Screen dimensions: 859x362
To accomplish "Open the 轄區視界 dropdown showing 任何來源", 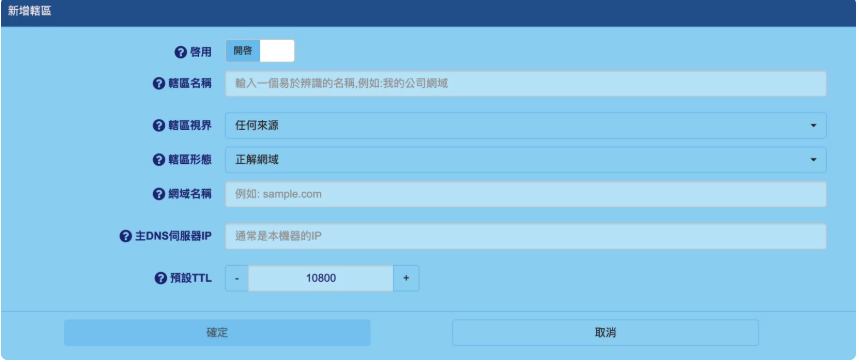I will (526, 125).
